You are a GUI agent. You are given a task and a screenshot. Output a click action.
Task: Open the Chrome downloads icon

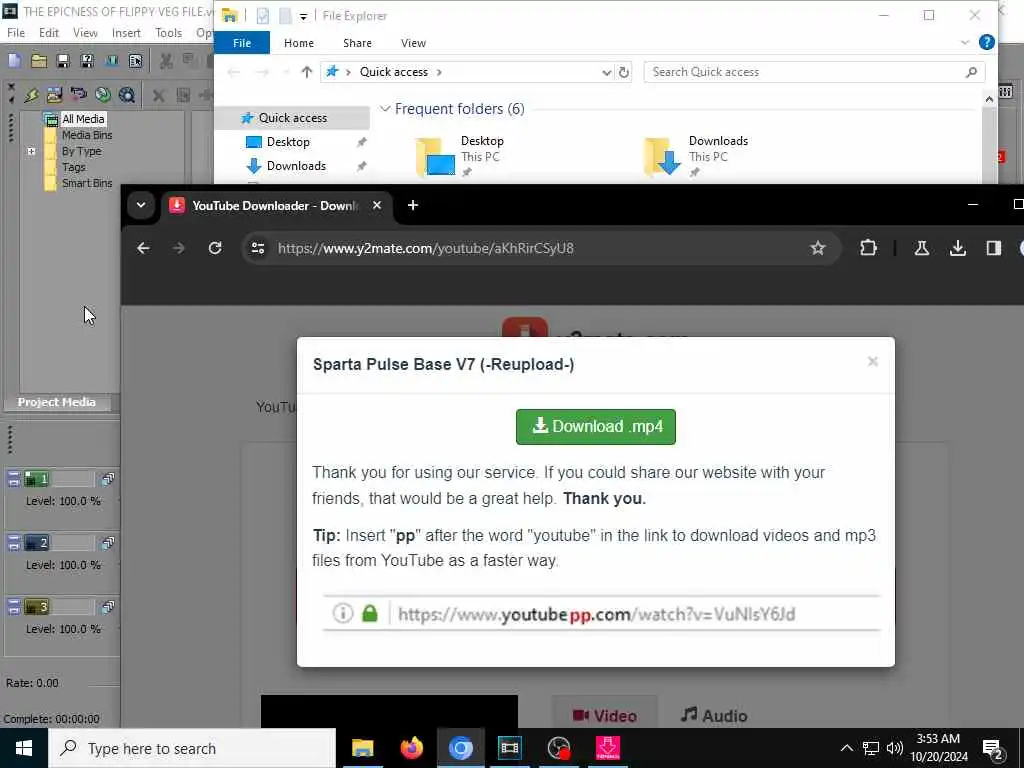[x=957, y=248]
